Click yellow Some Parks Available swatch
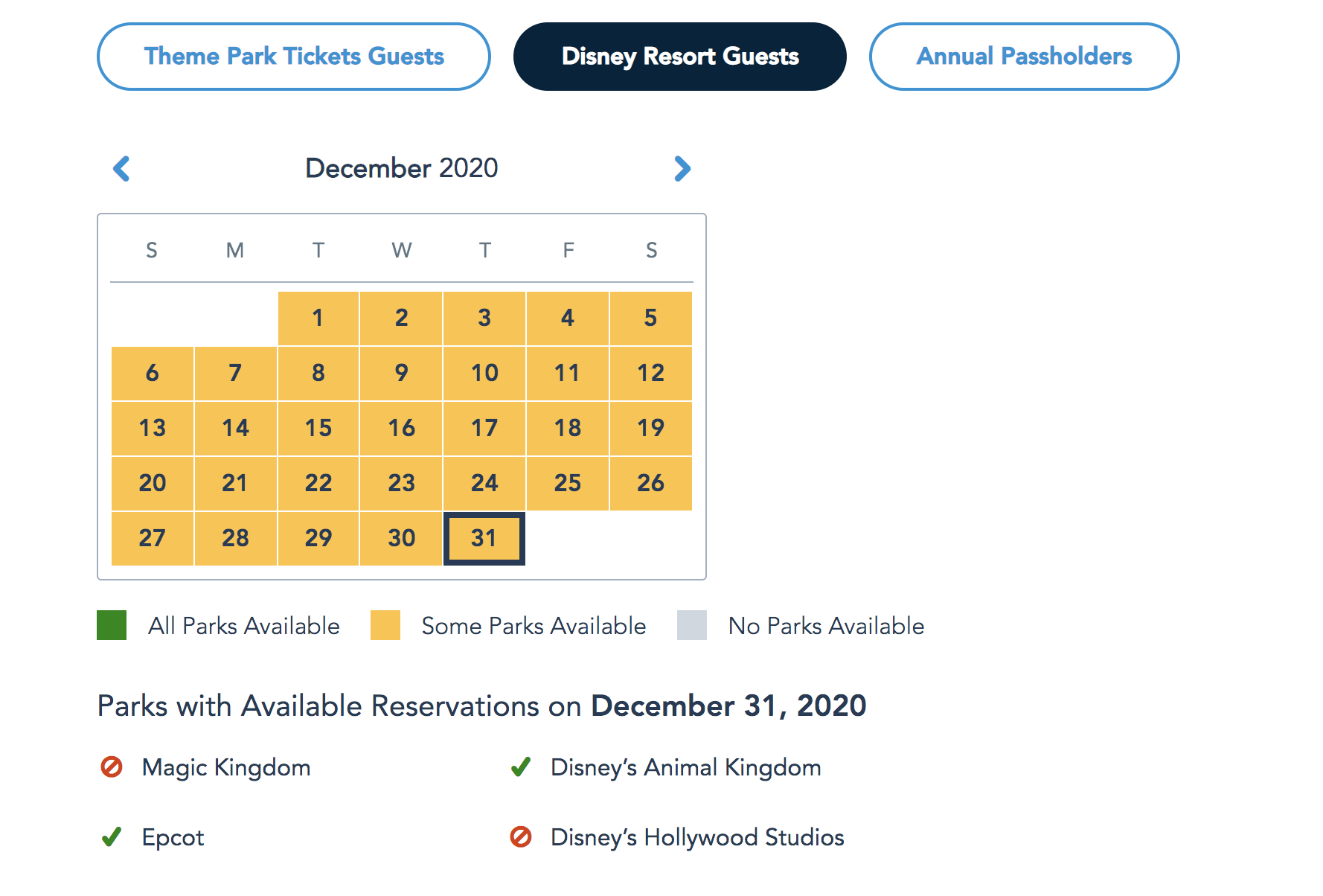The width and height of the screenshot is (1323, 896). pos(385,625)
